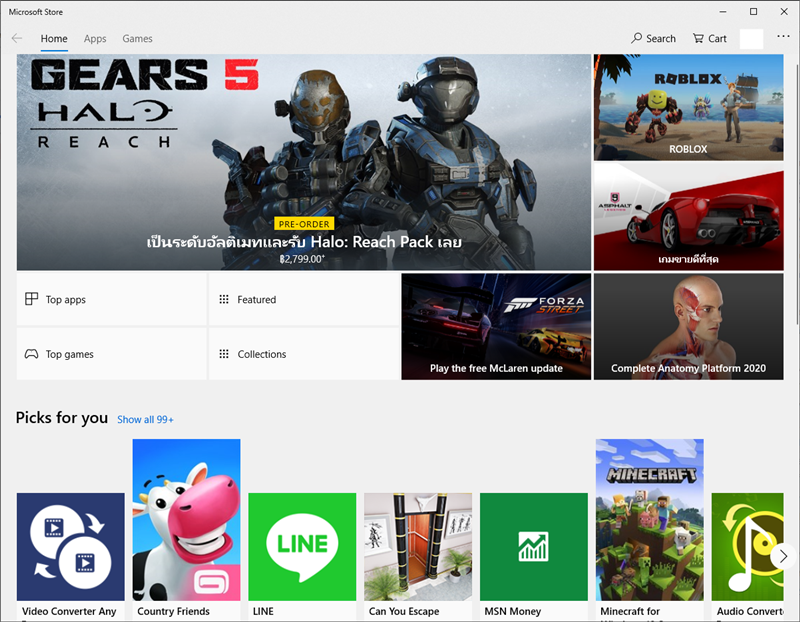The image size is (800, 622).
Task: Open the LINE app icon
Action: 302,546
